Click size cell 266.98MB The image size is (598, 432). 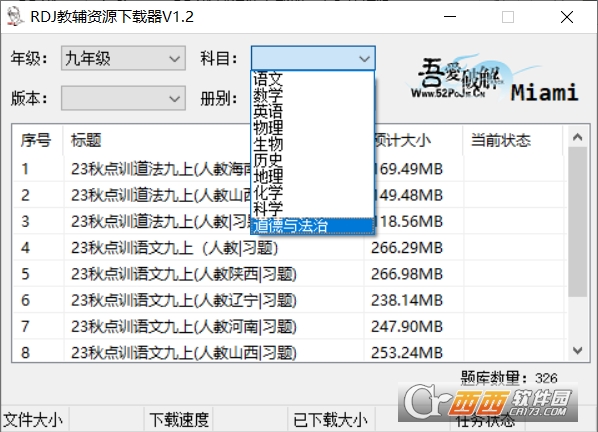[407, 274]
